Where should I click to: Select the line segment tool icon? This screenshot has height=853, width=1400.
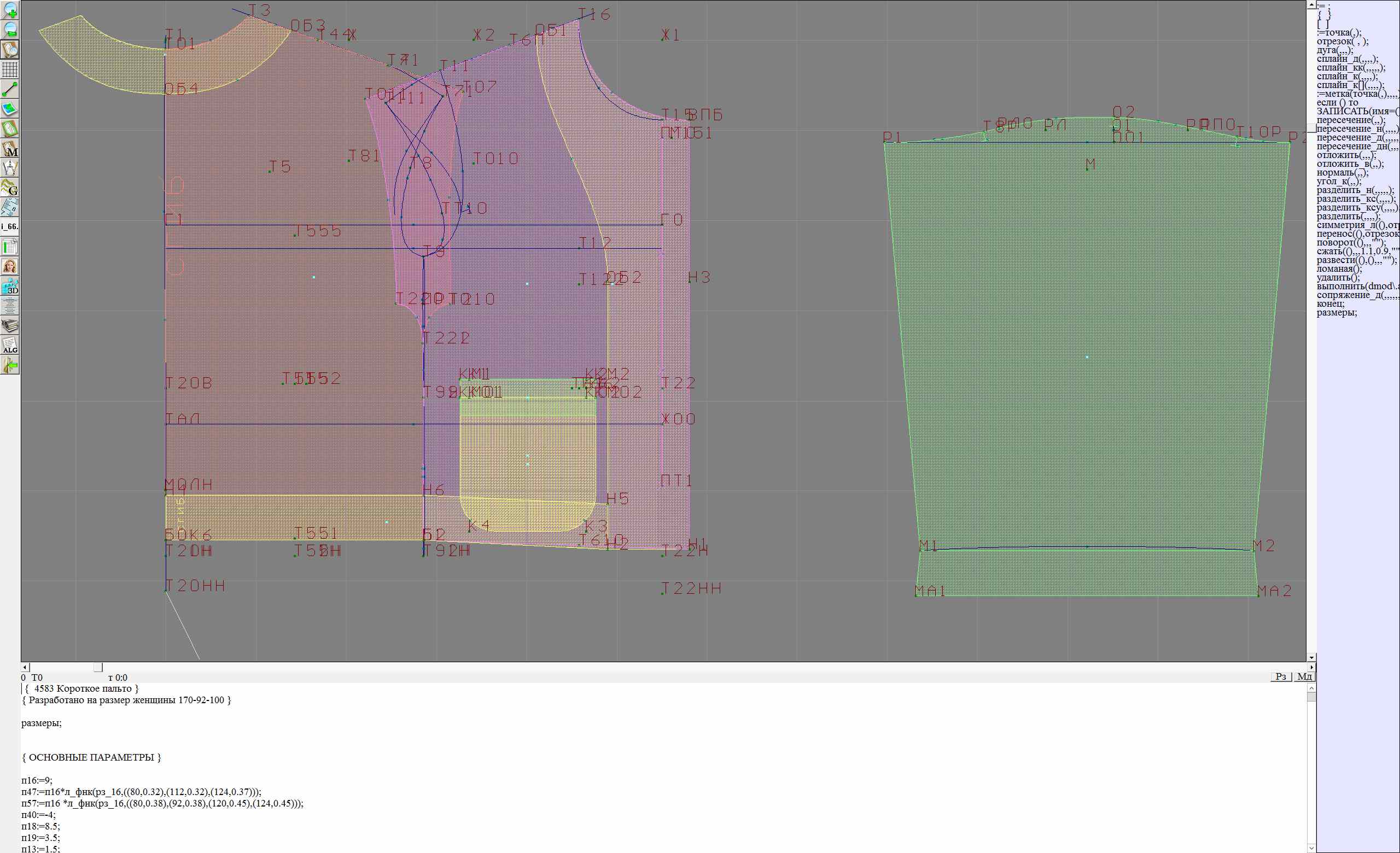point(10,89)
